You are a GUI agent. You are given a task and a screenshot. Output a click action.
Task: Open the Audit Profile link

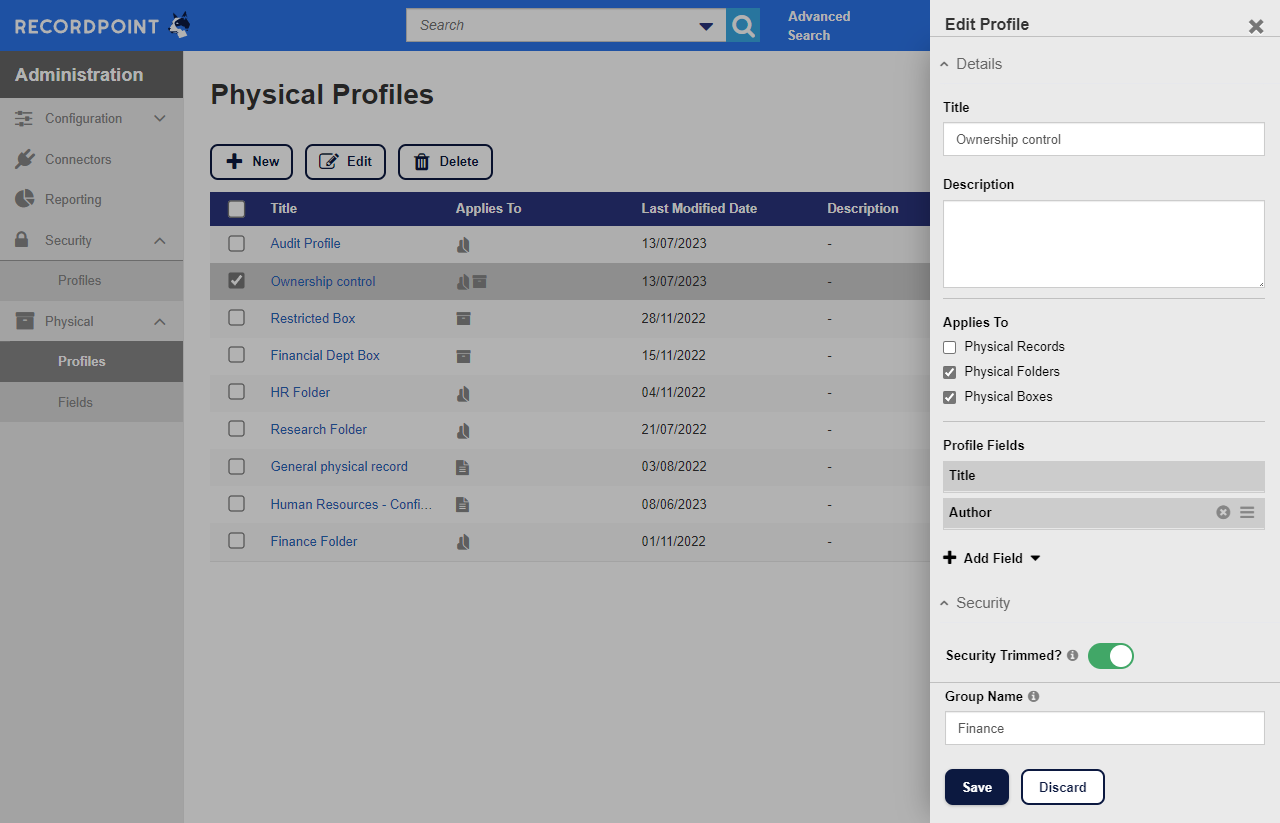[305, 243]
